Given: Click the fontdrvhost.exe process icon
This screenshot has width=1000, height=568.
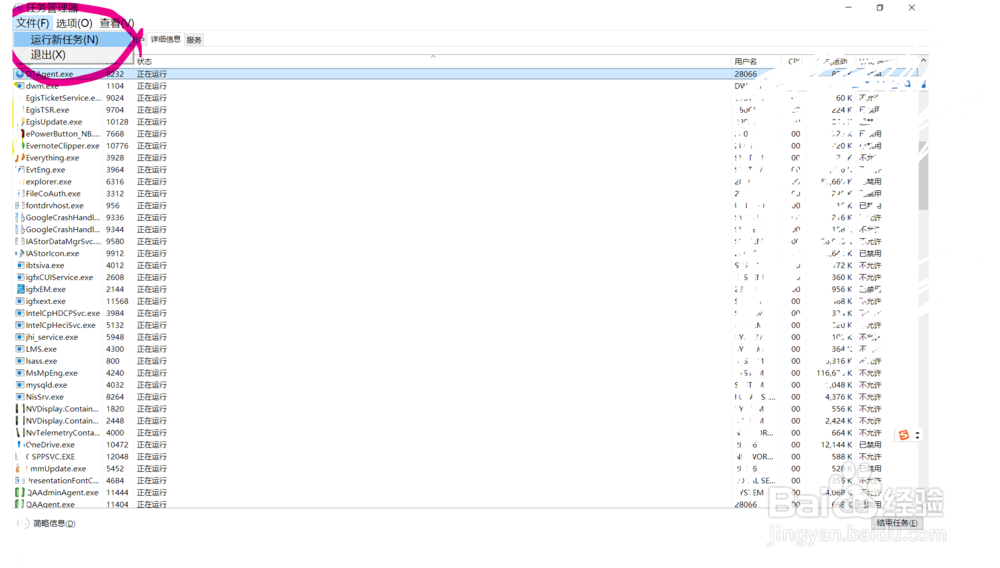Looking at the screenshot, I should pos(20,205).
